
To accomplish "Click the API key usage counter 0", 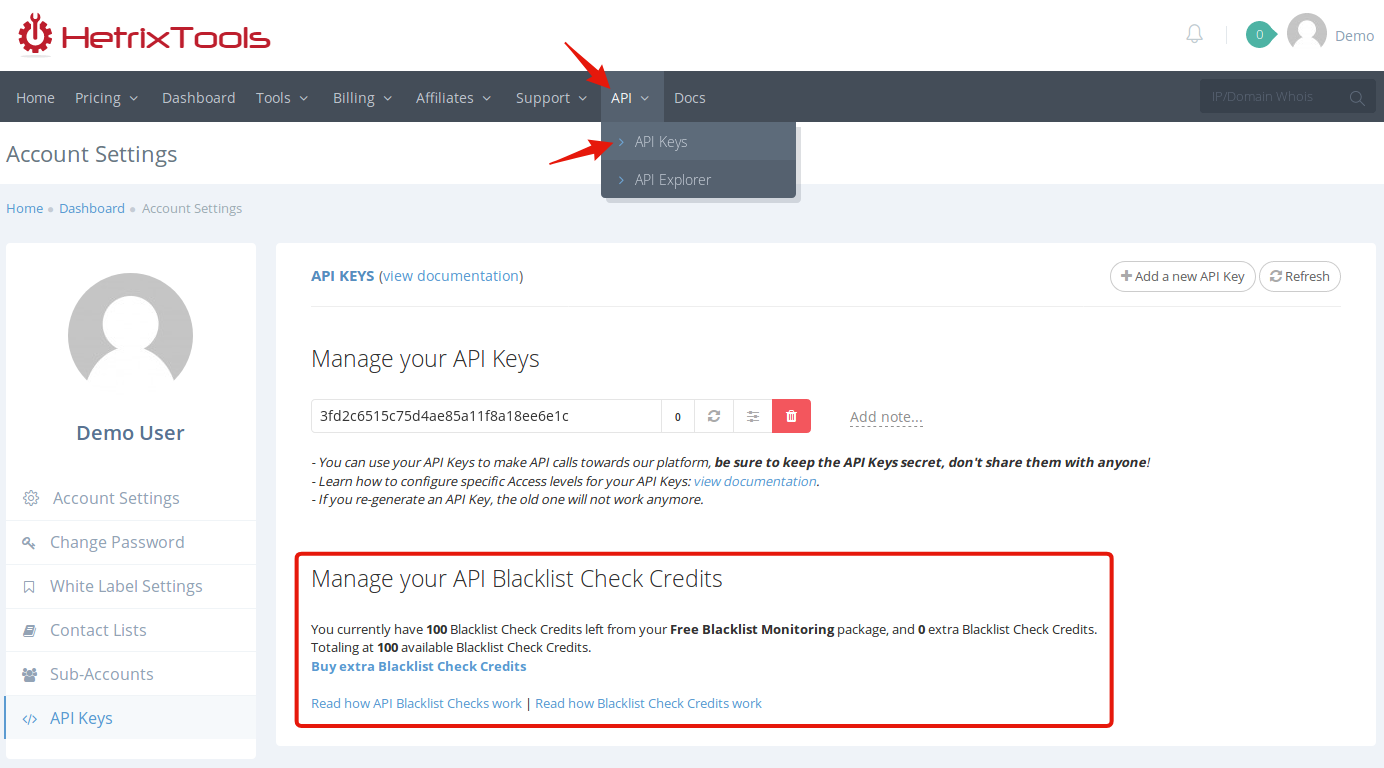I will 678,416.
